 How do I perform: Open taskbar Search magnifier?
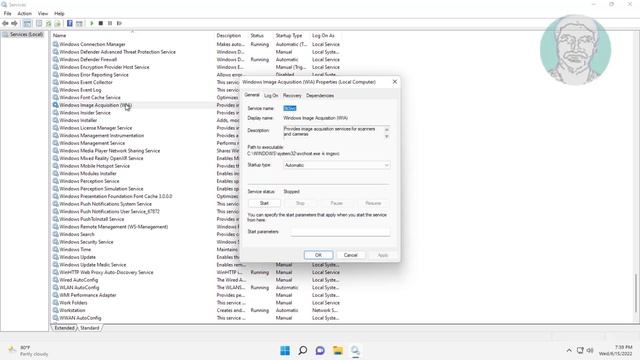tap(302, 350)
